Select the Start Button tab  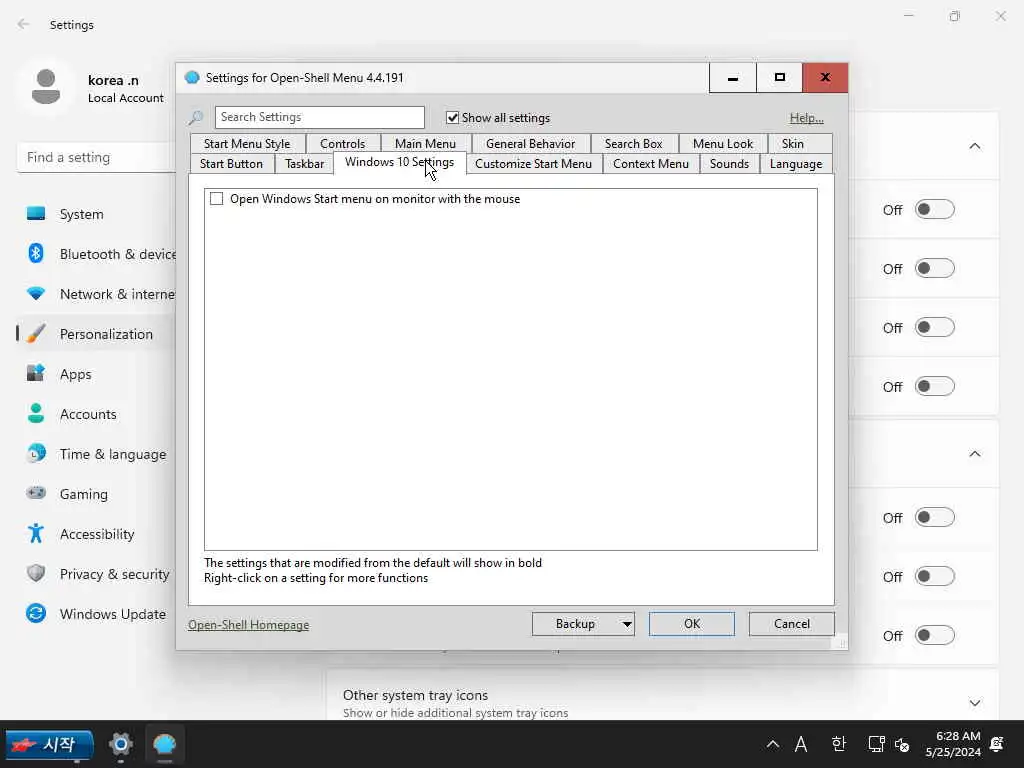pyautogui.click(x=231, y=164)
